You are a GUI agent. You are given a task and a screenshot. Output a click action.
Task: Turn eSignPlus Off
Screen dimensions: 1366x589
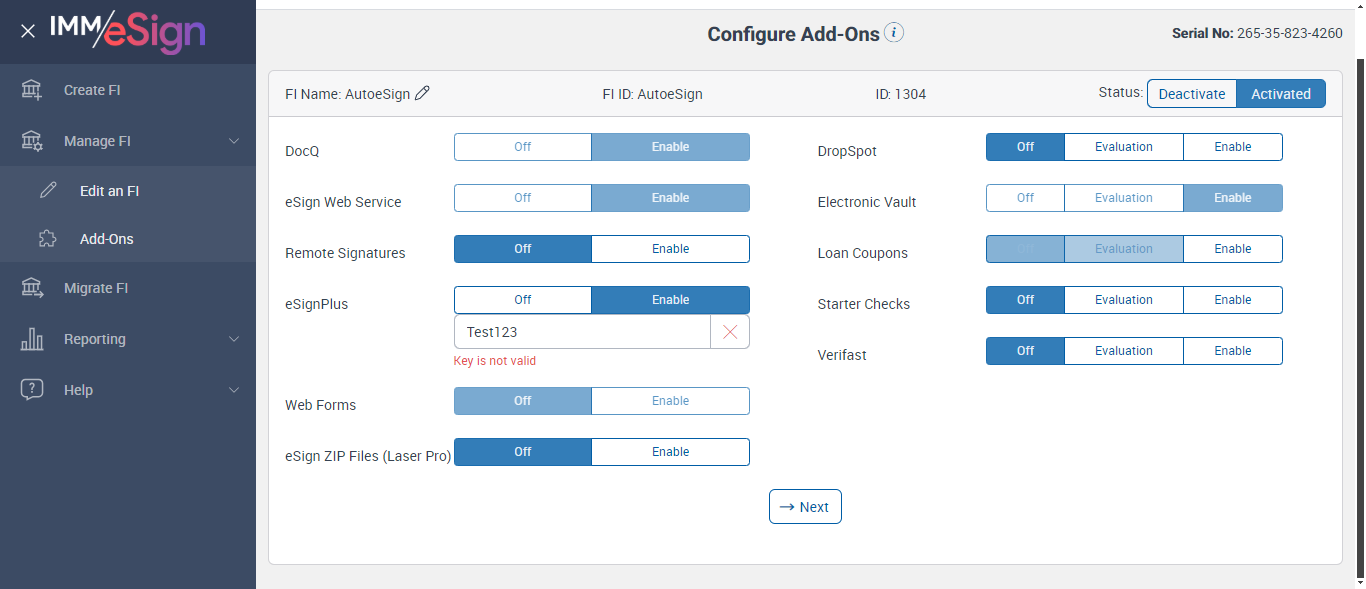point(522,300)
